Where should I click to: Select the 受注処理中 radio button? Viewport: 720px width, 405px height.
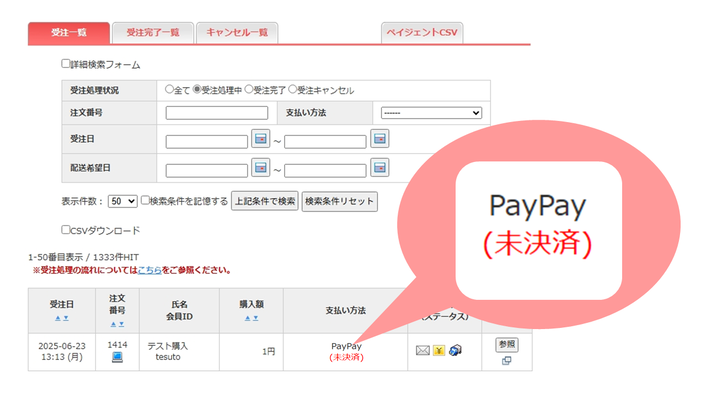pyautogui.click(x=197, y=89)
